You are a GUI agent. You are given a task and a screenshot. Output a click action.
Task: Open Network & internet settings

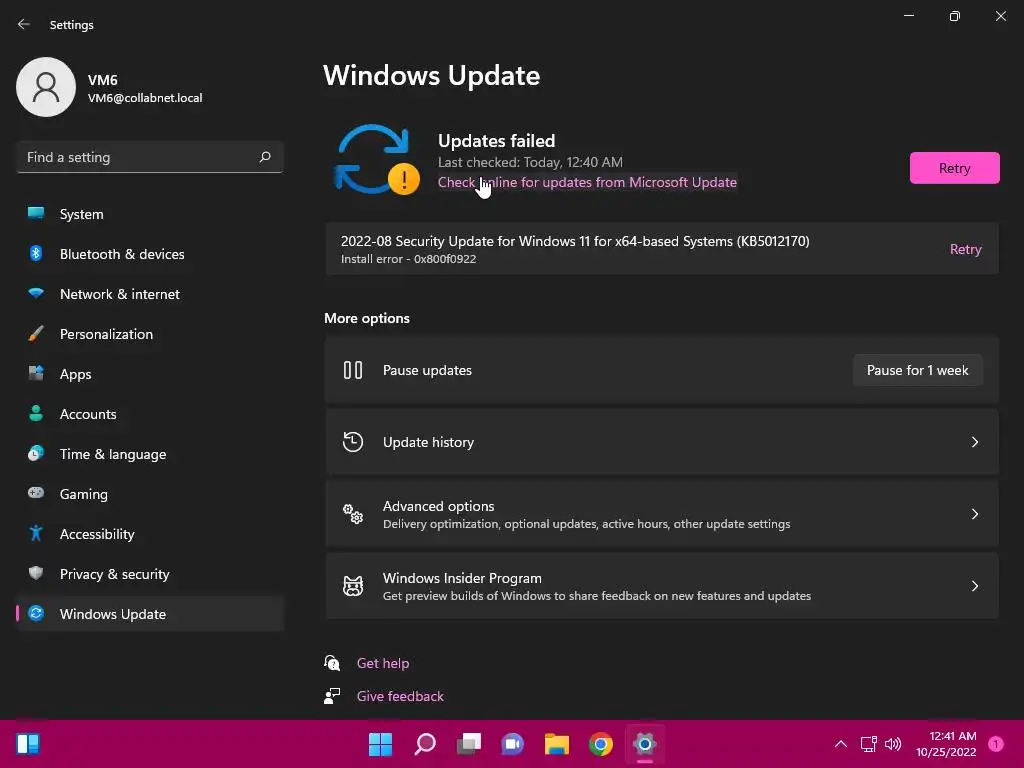tap(150, 294)
